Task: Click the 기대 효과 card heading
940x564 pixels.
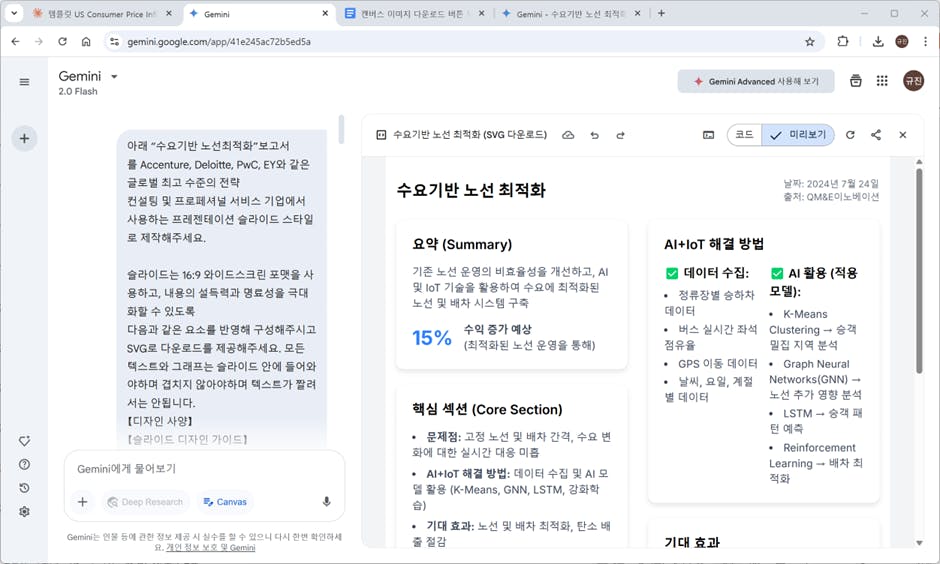Action: coord(692,542)
